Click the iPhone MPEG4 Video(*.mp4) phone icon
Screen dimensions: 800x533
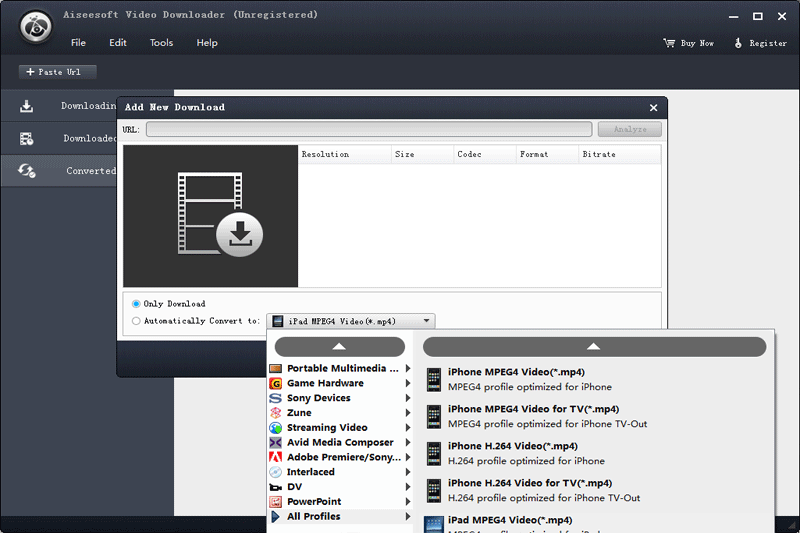click(434, 379)
